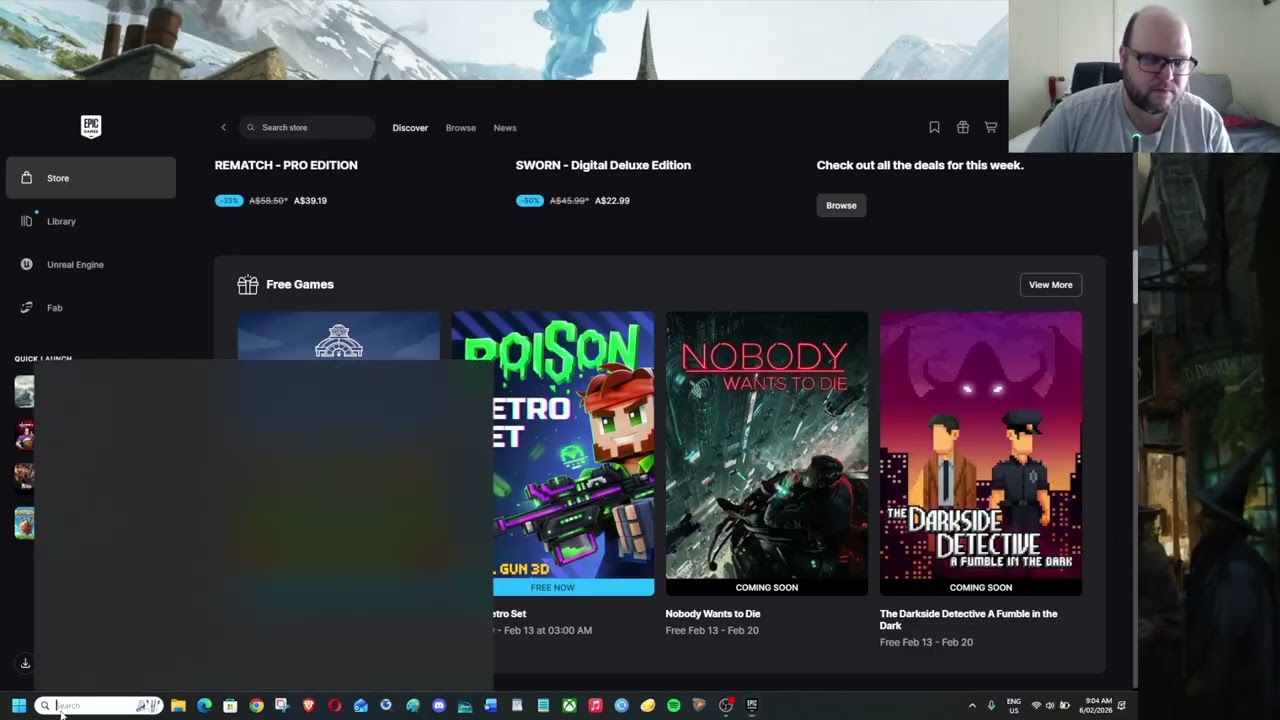Open The Darkside Detective cover art
This screenshot has width=1280, height=720.
(x=981, y=445)
